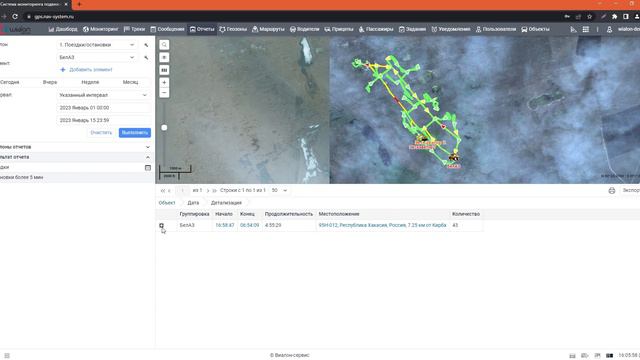Click the third map tool icon
Screen dimensions: 640x360
(164, 70)
